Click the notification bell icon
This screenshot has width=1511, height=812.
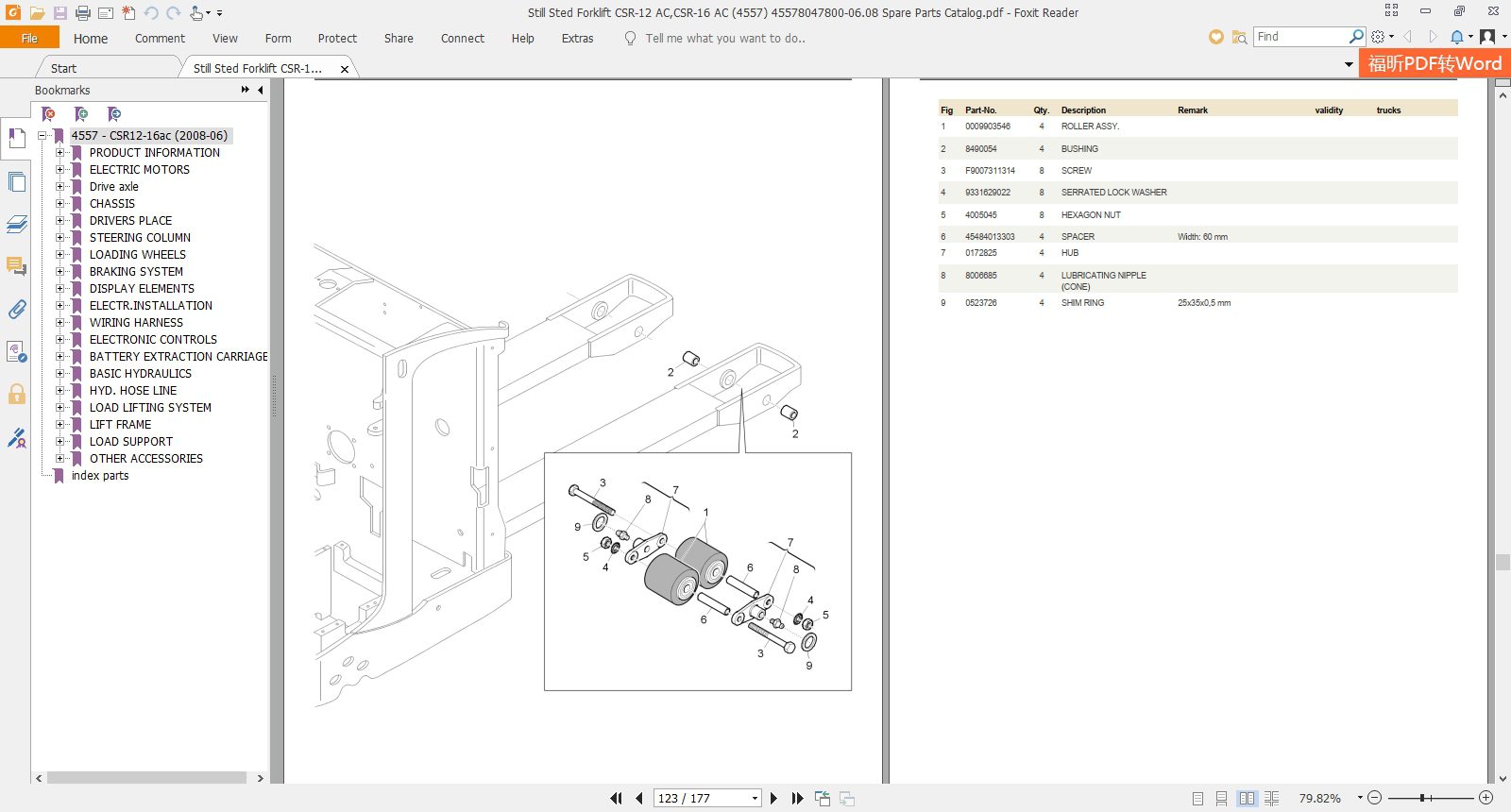pos(1457,37)
